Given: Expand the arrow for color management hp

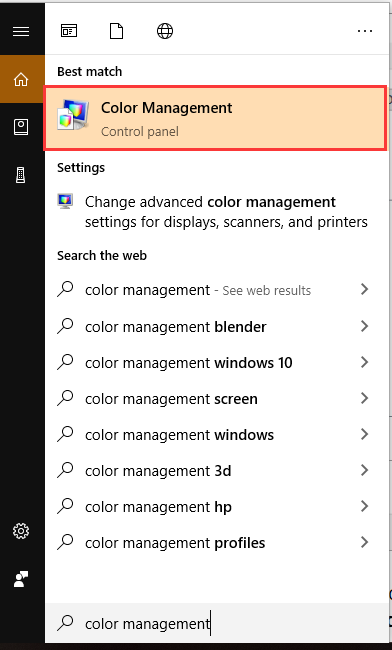Looking at the screenshot, I should (x=365, y=506).
